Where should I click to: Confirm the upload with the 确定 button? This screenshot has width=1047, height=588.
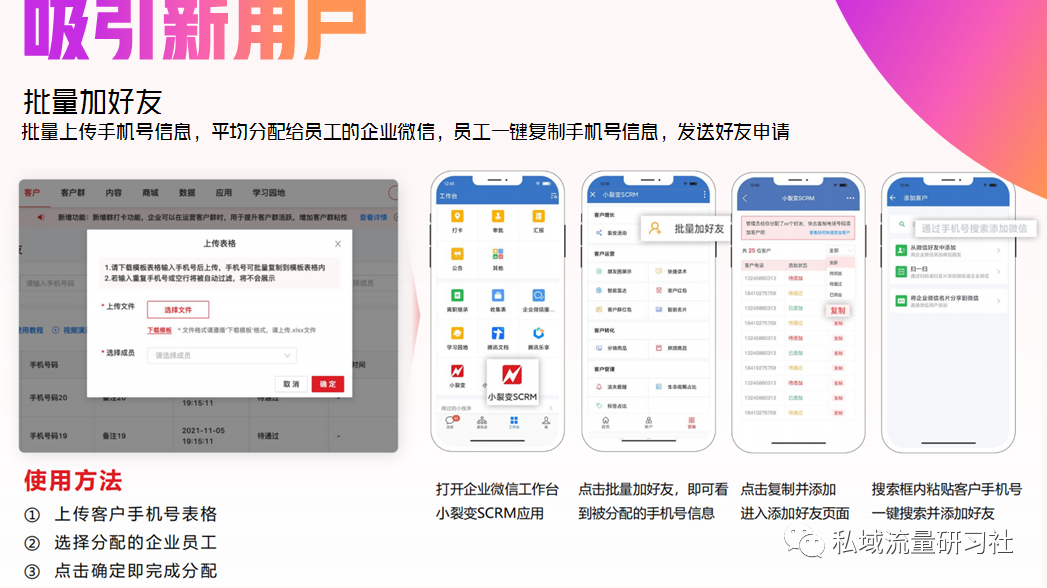pos(328,384)
